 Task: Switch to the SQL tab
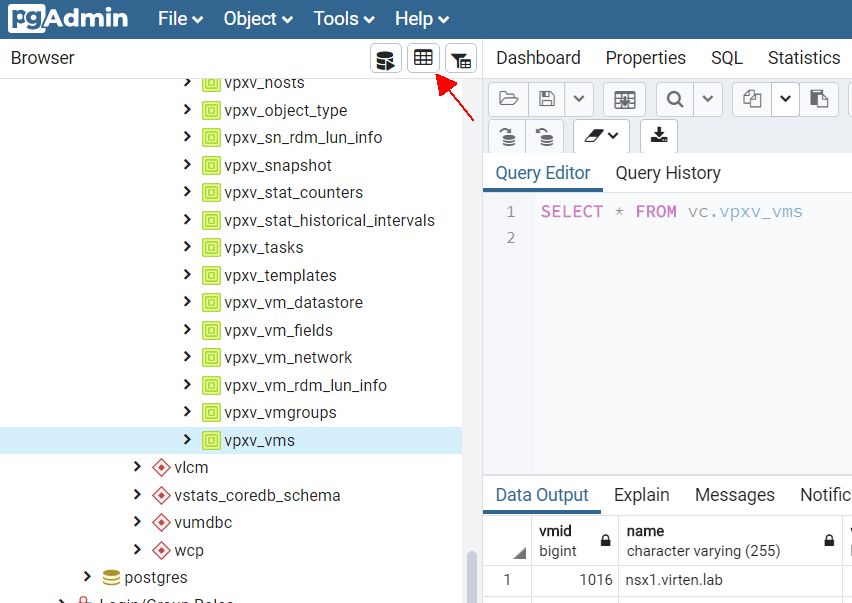[726, 58]
